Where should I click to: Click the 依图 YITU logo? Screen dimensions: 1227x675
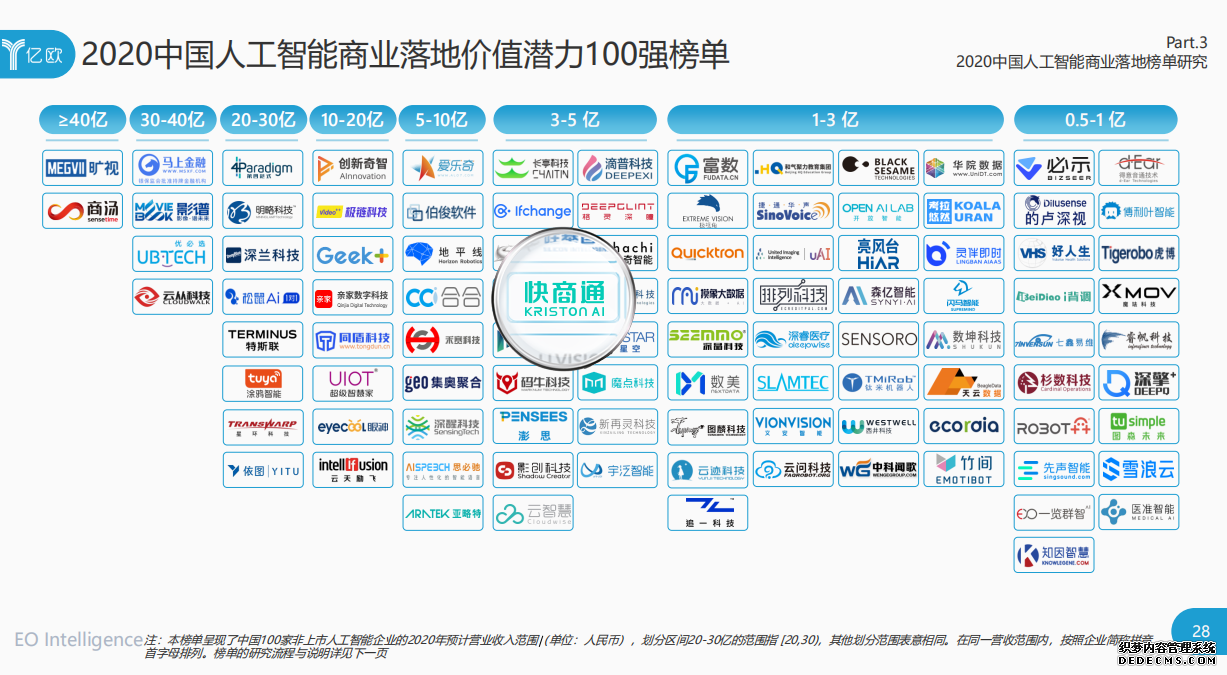pos(263,469)
